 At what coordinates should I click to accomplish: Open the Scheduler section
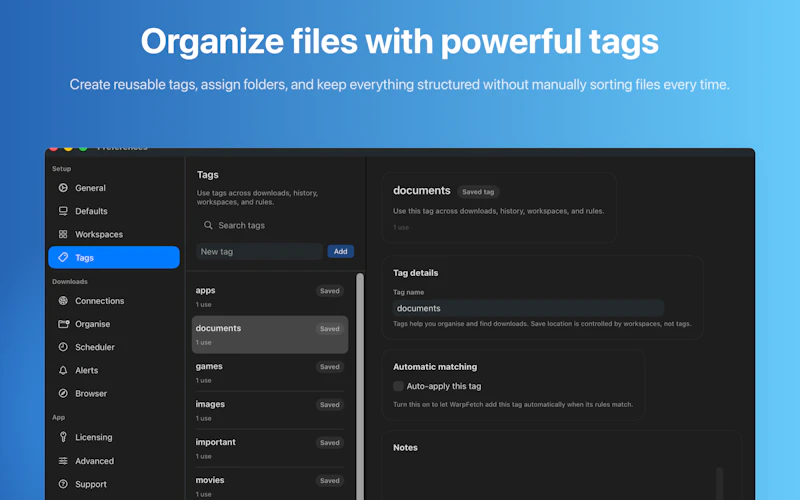[114, 347]
